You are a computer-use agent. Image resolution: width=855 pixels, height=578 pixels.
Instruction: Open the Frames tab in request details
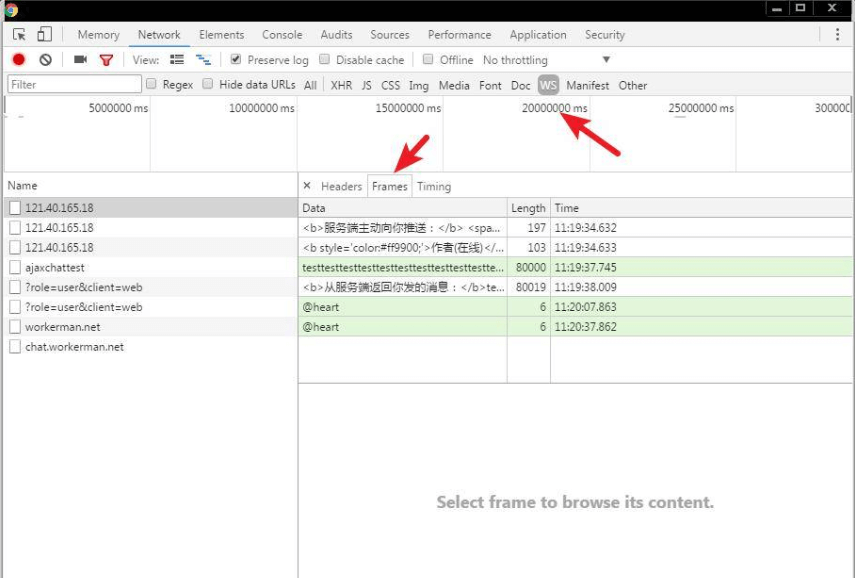(389, 186)
